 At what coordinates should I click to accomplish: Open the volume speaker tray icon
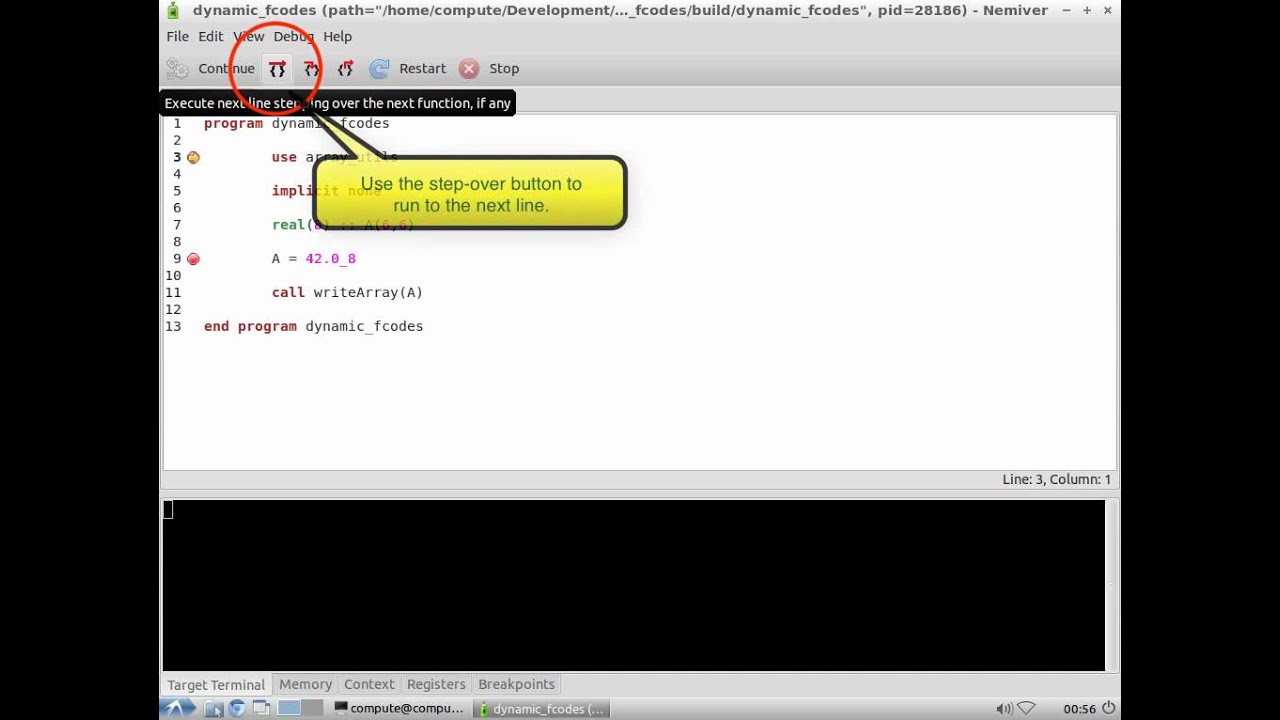pyautogui.click(x=1004, y=709)
